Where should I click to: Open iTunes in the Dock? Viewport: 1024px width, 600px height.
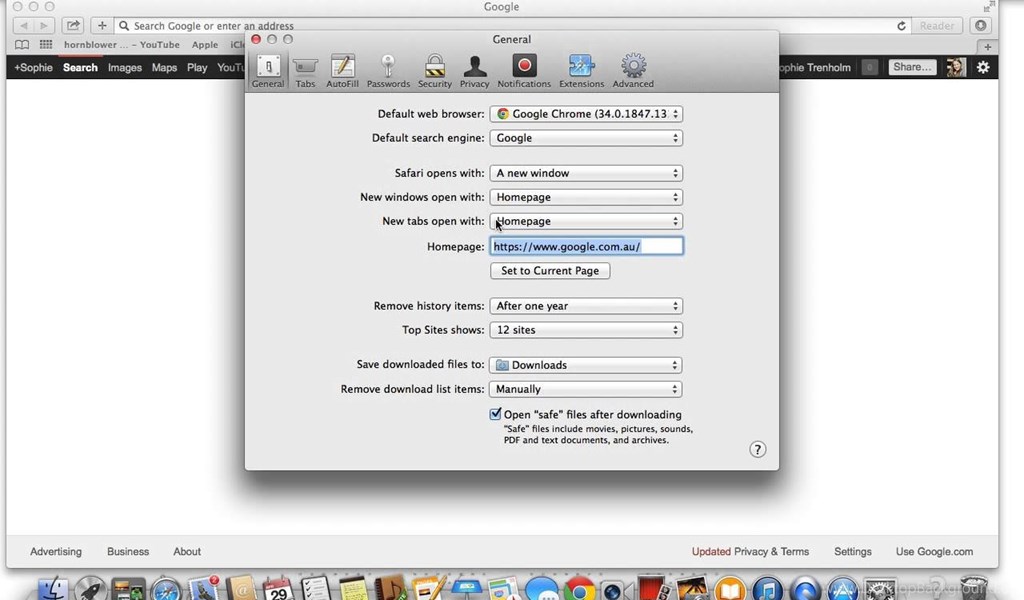pos(767,590)
